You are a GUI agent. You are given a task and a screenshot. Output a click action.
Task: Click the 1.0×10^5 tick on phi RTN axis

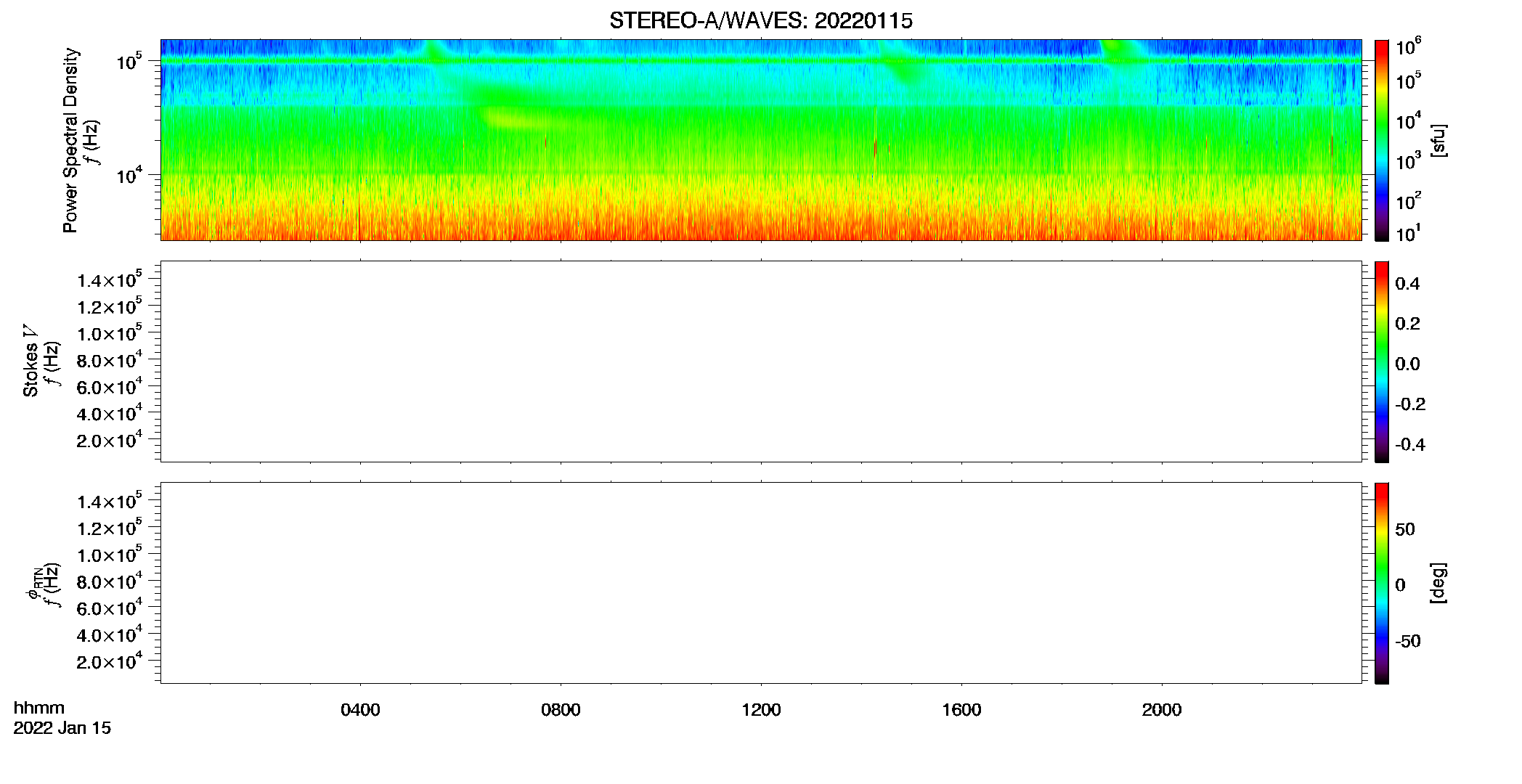pos(110,555)
